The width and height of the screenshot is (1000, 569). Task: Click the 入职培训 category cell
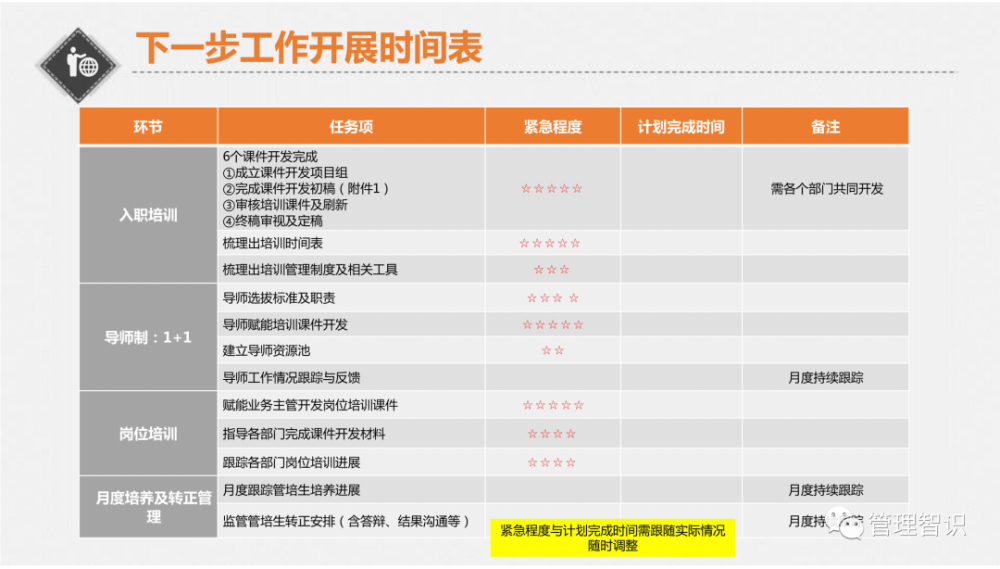(x=148, y=215)
